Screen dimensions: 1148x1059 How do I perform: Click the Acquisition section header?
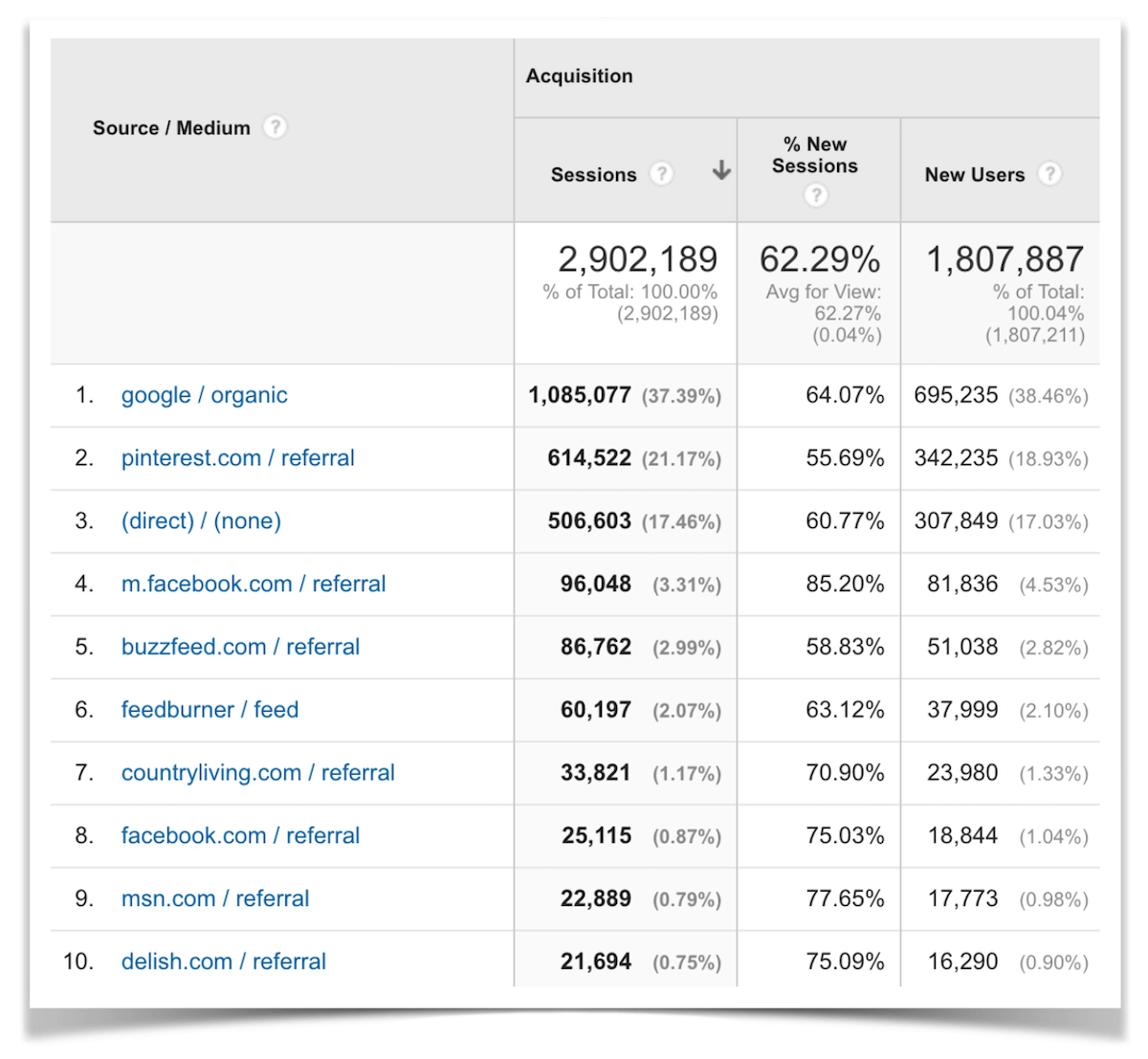point(579,76)
